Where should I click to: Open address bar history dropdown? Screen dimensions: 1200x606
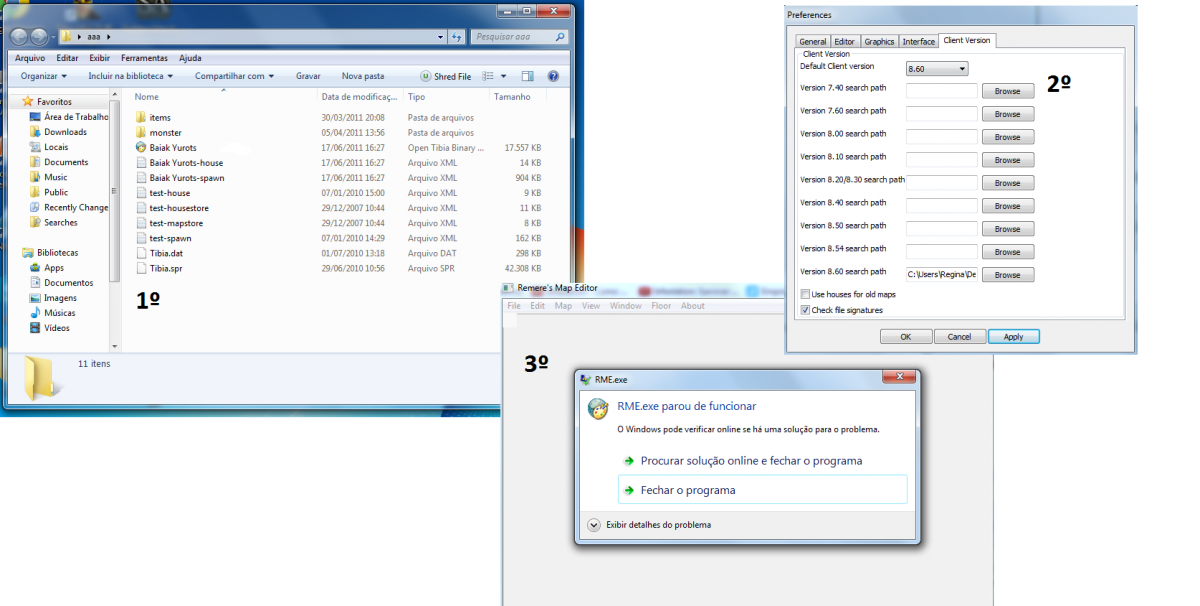coord(442,37)
